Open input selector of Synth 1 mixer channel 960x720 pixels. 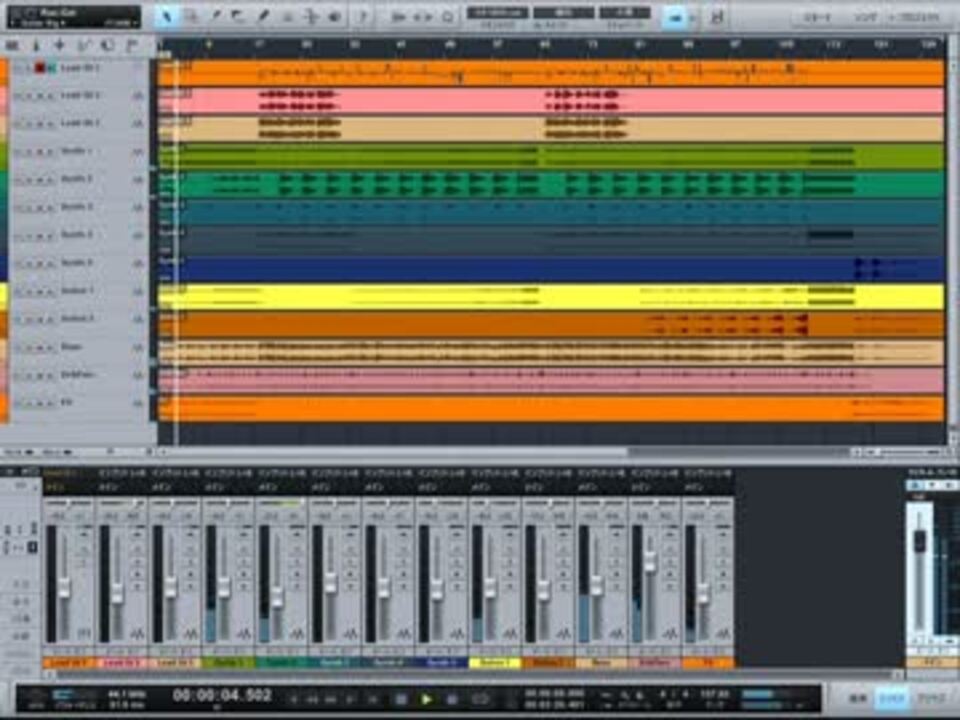(x=228, y=474)
